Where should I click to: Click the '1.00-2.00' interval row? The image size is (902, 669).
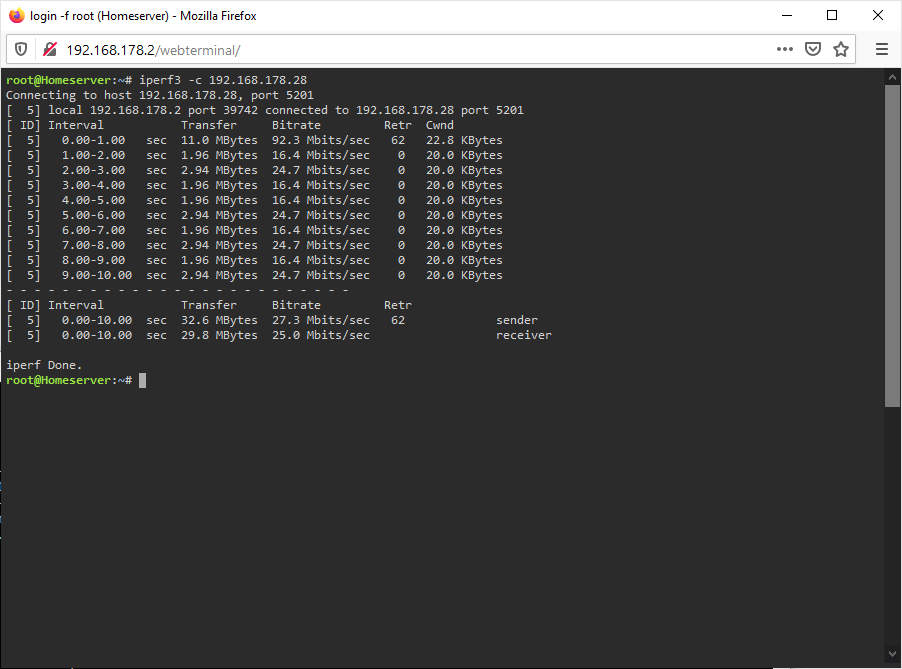[x=254, y=155]
